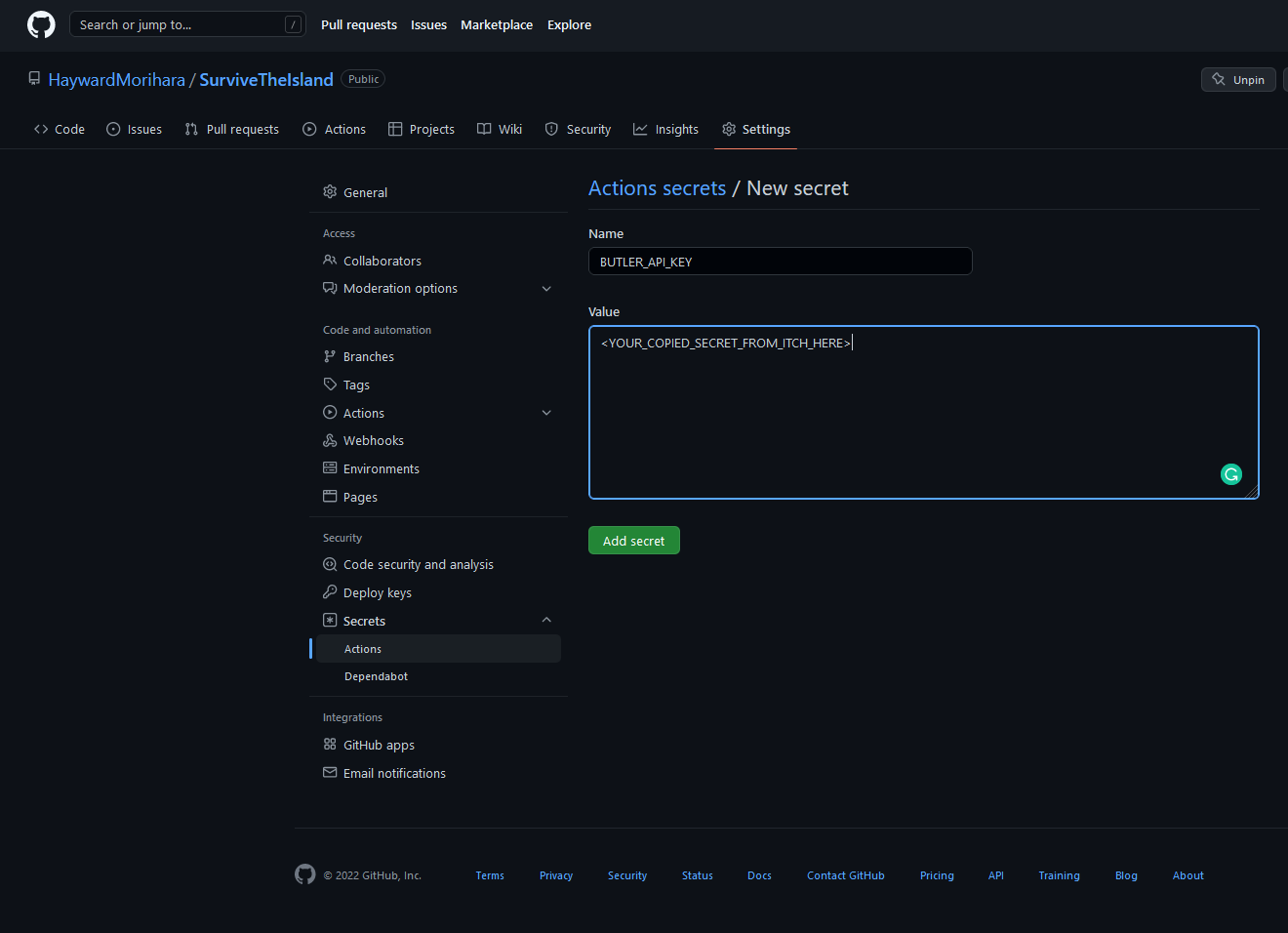
Task: Select Actions under Secrets in sidebar
Action: (438, 649)
